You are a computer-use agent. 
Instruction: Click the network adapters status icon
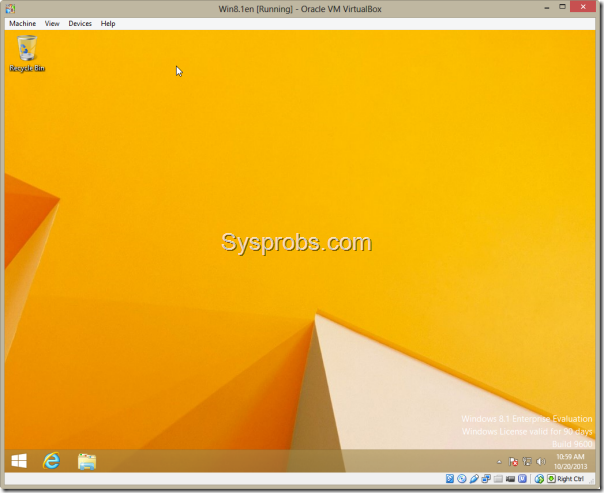pos(486,478)
